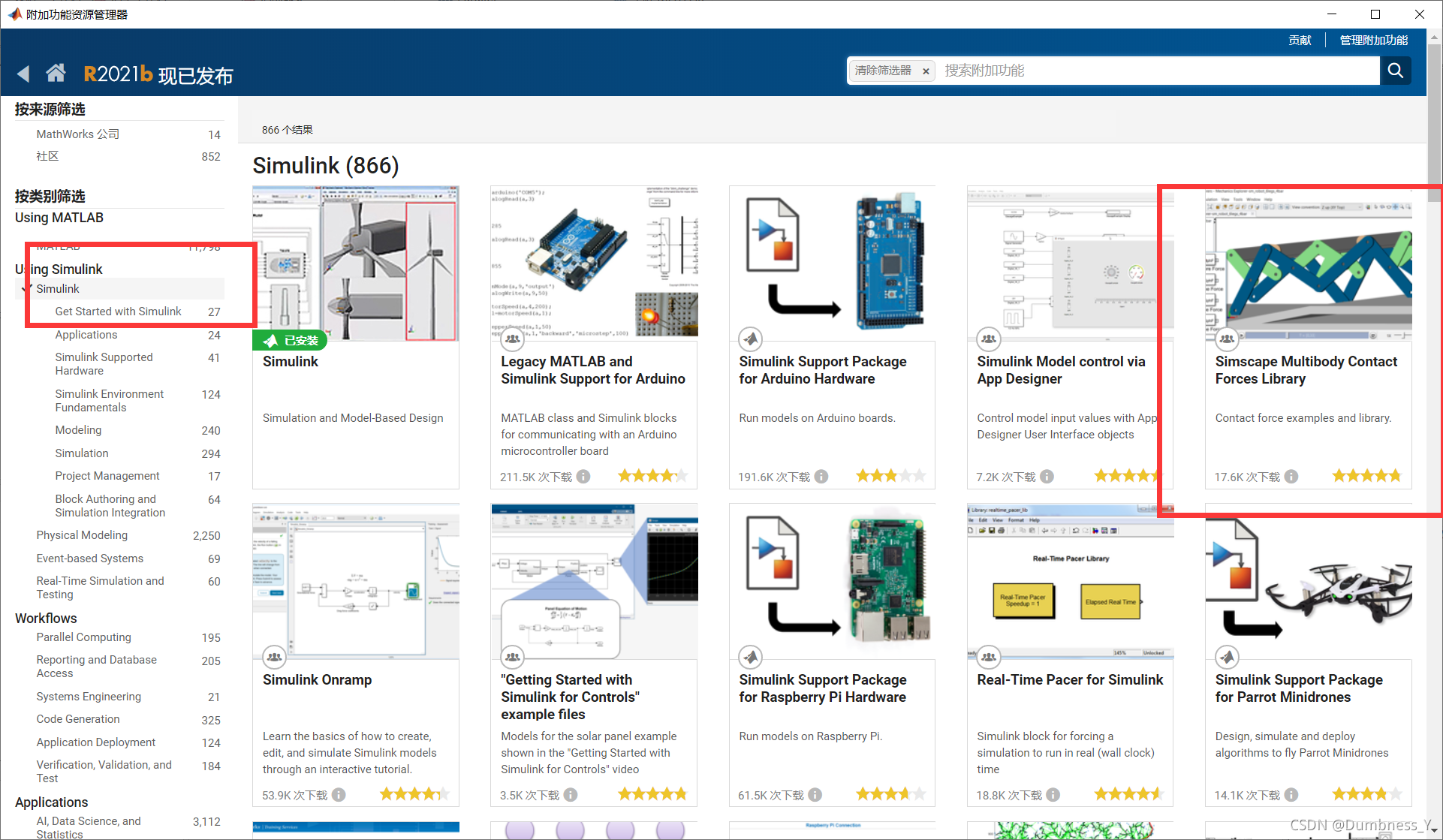Go to the Add-On Explorer home icon
The image size is (1443, 840).
56,73
